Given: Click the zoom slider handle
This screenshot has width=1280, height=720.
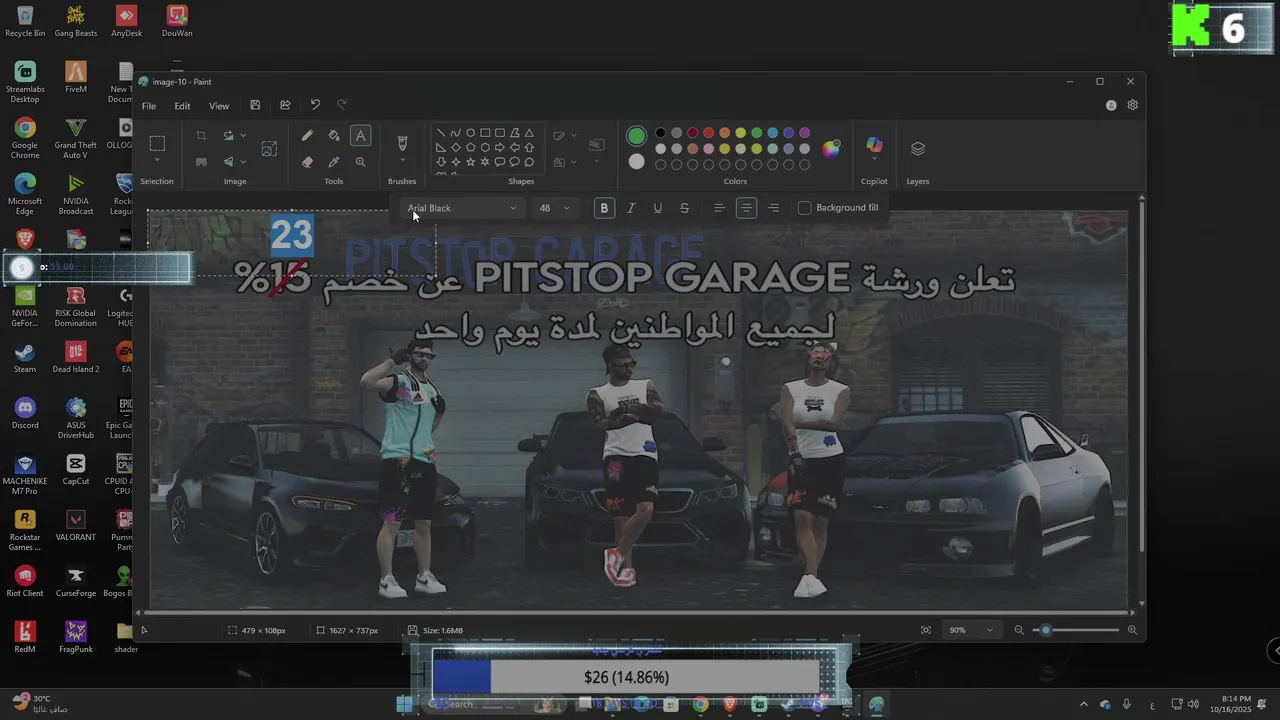Looking at the screenshot, I should pyautogui.click(x=1046, y=630).
